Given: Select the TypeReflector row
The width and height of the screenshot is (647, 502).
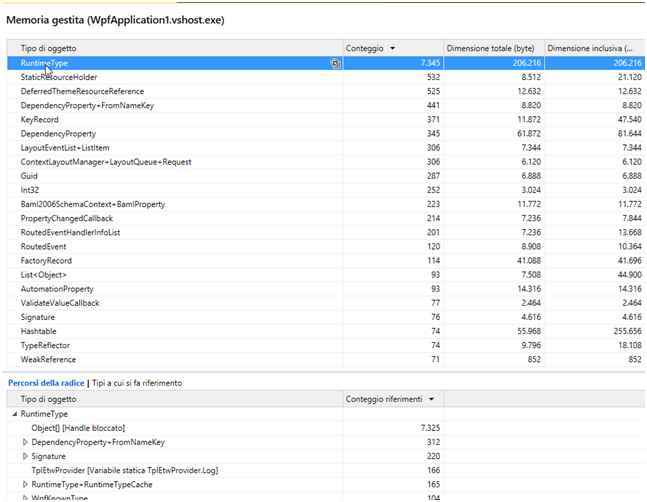Looking at the screenshot, I should (x=326, y=345).
